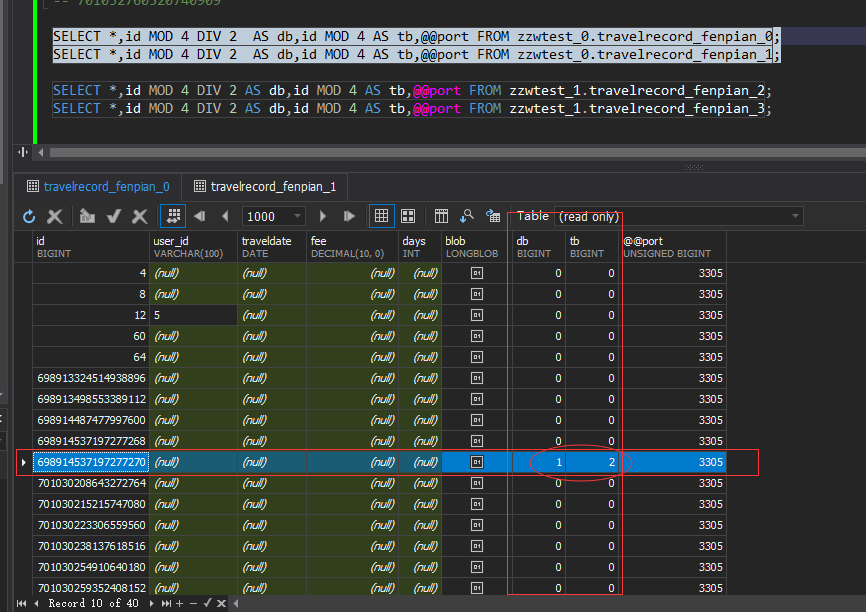Click the SQL editor horizontal scrollbar track
The image size is (866, 612).
click(458, 152)
